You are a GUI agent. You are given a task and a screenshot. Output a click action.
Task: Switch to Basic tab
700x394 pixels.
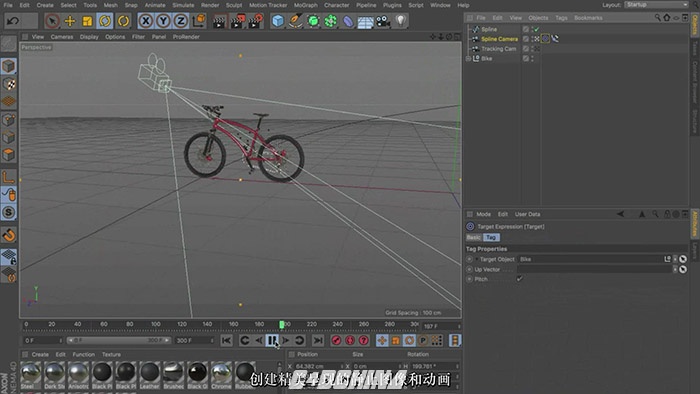pyautogui.click(x=474, y=237)
